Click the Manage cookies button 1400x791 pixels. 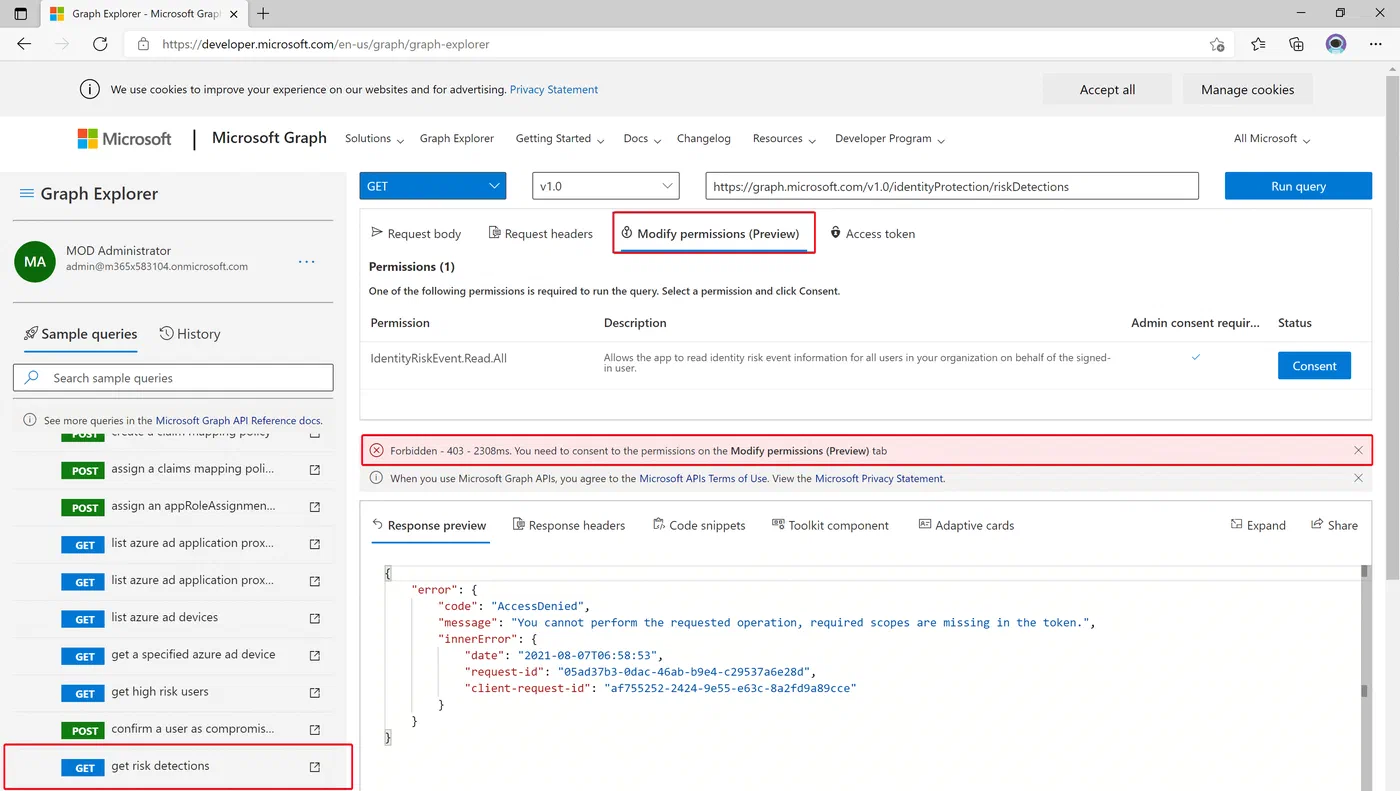point(1247,89)
